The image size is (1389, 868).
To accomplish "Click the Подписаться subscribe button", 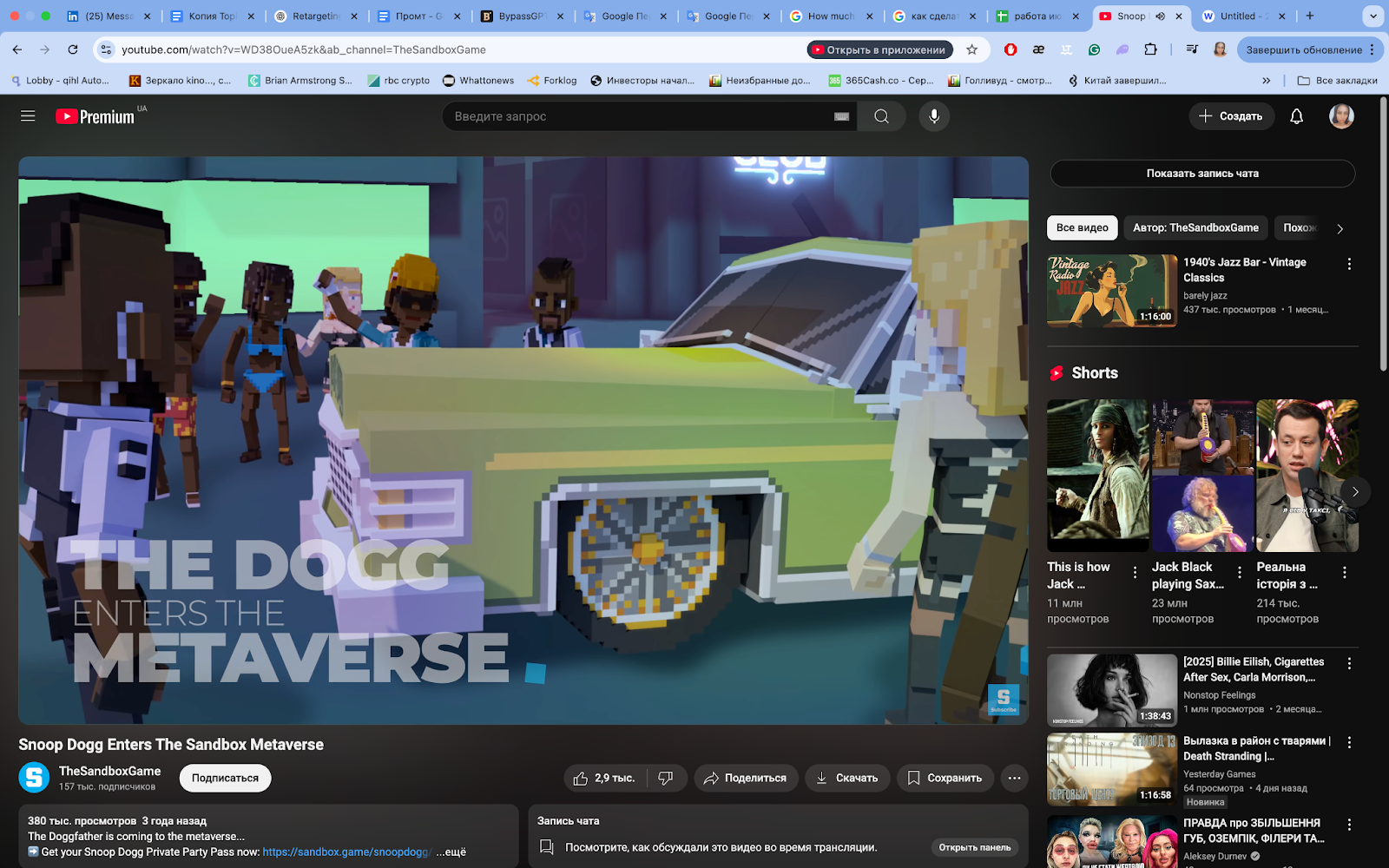I will point(225,779).
